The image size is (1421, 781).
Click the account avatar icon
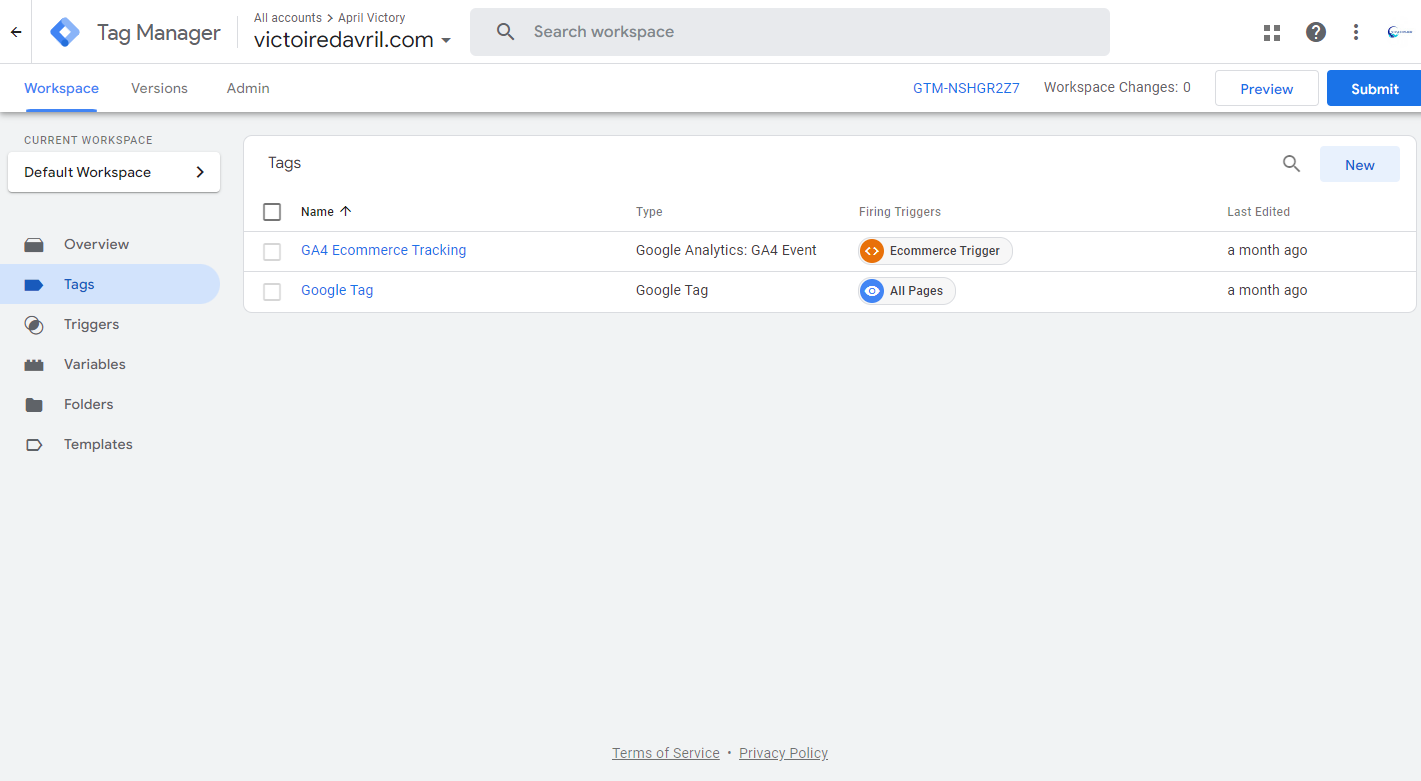pyautogui.click(x=1399, y=32)
